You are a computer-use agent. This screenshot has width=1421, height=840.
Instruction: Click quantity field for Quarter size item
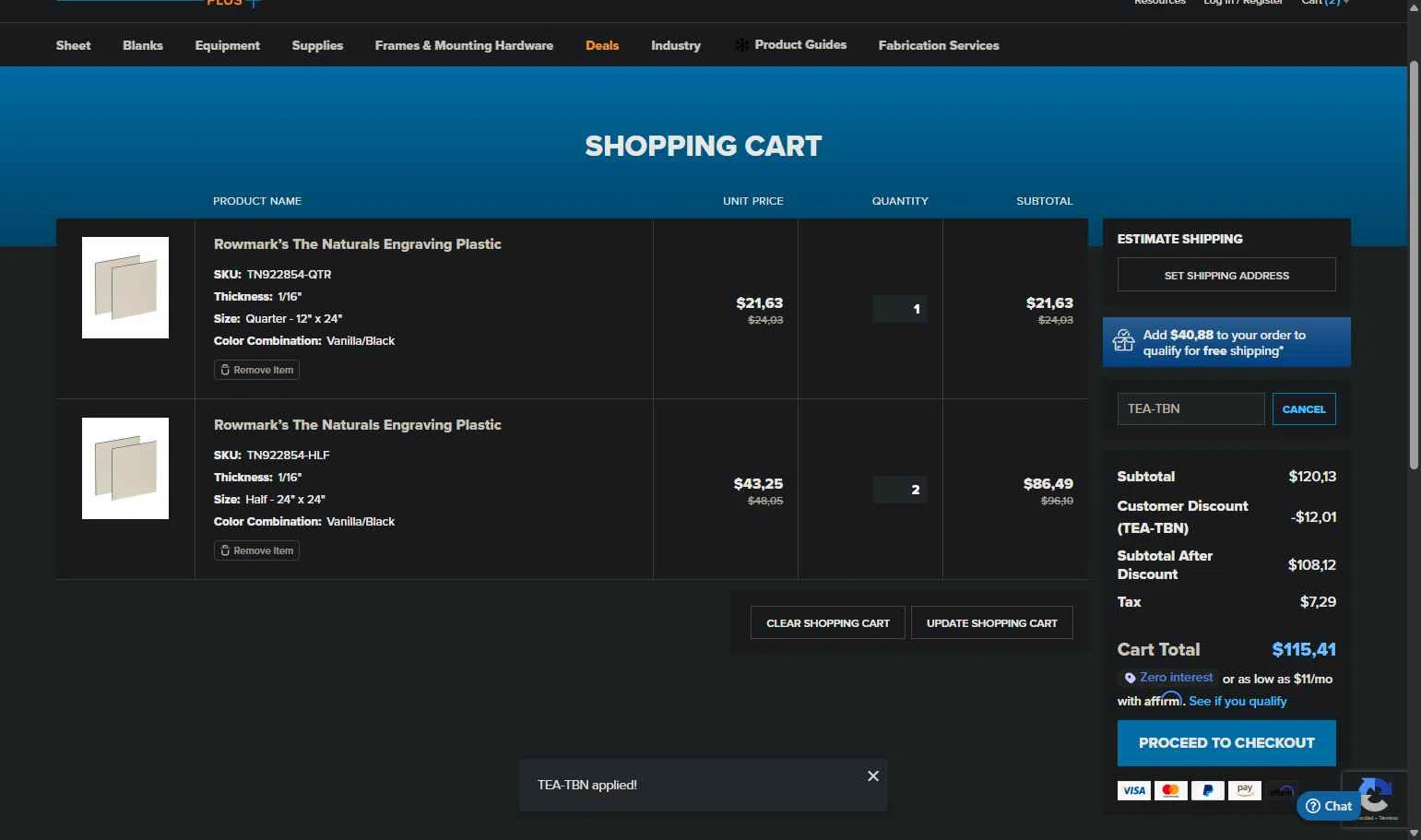coord(900,309)
